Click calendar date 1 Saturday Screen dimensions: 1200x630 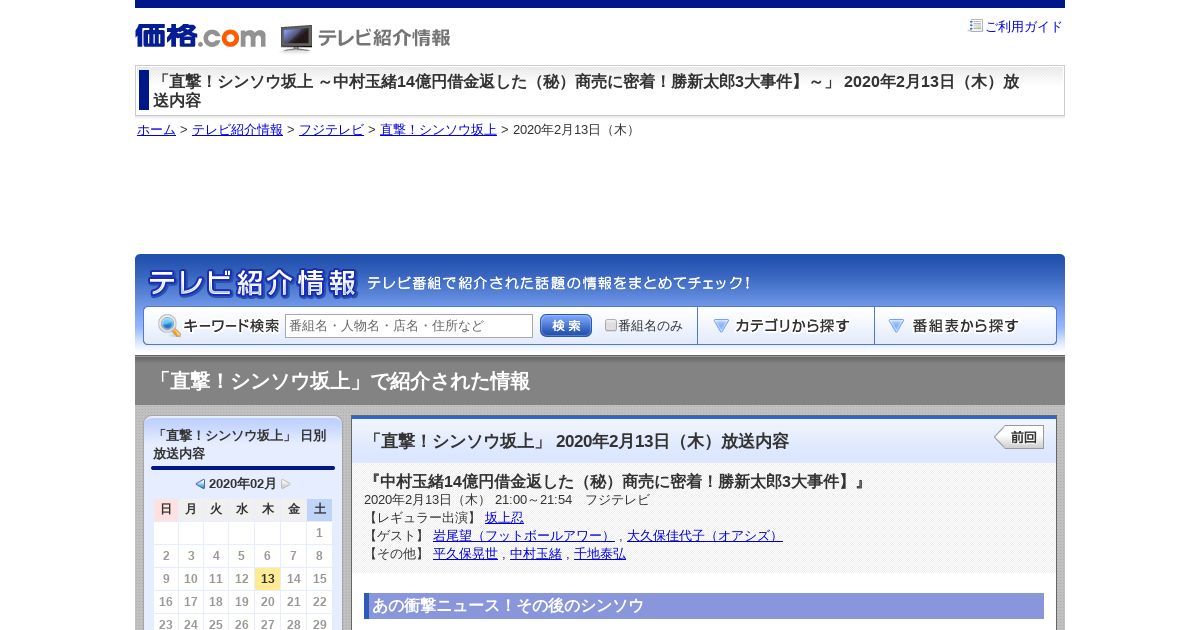(319, 533)
